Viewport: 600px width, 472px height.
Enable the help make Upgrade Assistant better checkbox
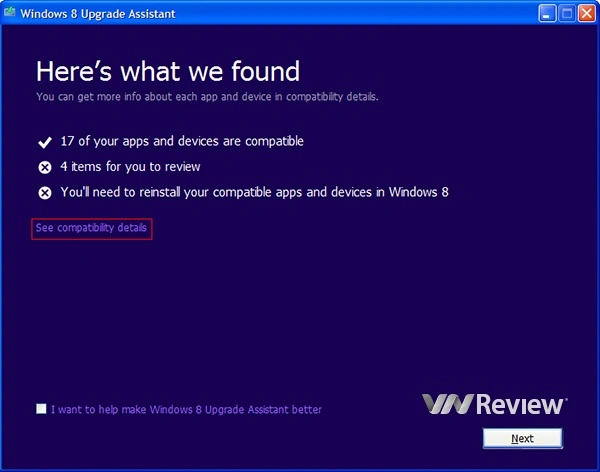click(41, 409)
